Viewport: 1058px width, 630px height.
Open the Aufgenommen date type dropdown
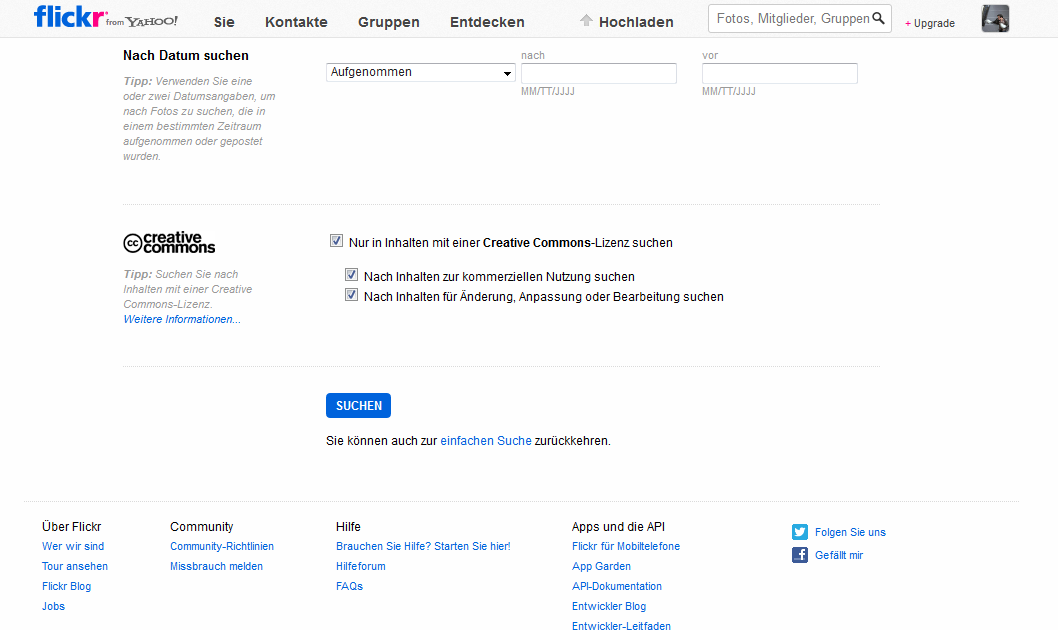point(420,72)
